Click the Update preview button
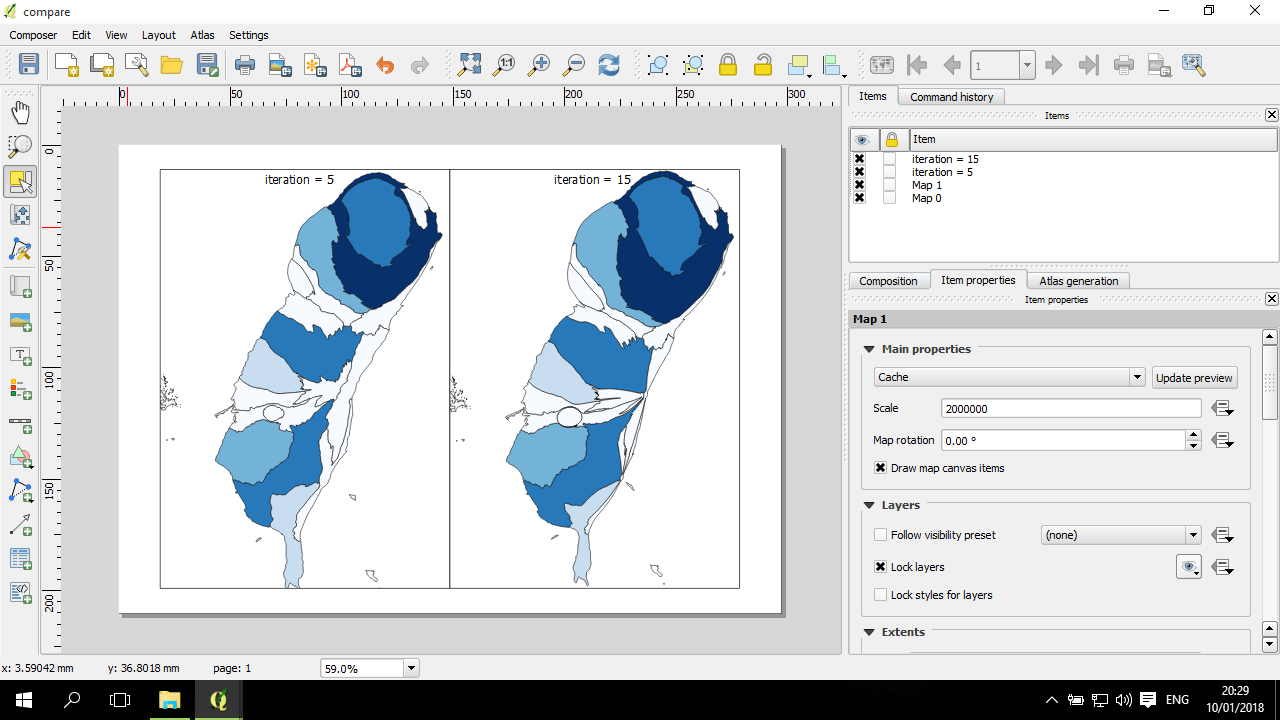Image resolution: width=1280 pixels, height=720 pixels. pyautogui.click(x=1194, y=377)
